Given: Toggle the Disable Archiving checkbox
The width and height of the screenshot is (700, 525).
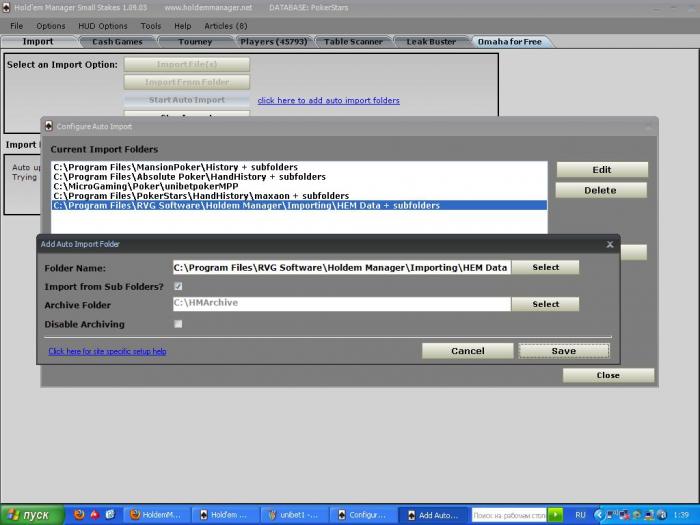Looking at the screenshot, I should tap(178, 324).
